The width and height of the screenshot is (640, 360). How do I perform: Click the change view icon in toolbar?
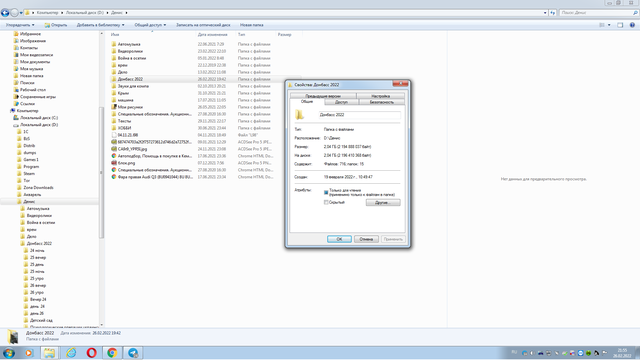(602, 25)
